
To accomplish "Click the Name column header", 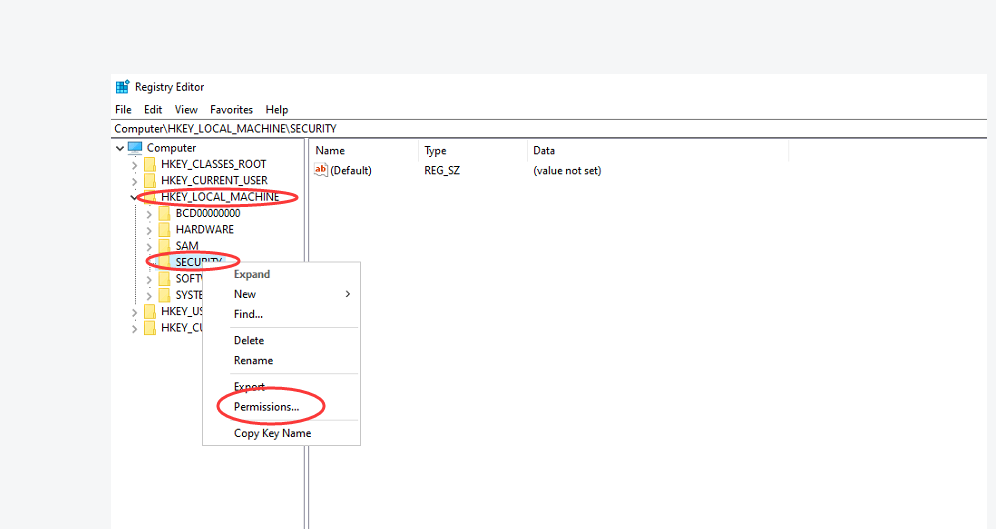I will 330,151.
